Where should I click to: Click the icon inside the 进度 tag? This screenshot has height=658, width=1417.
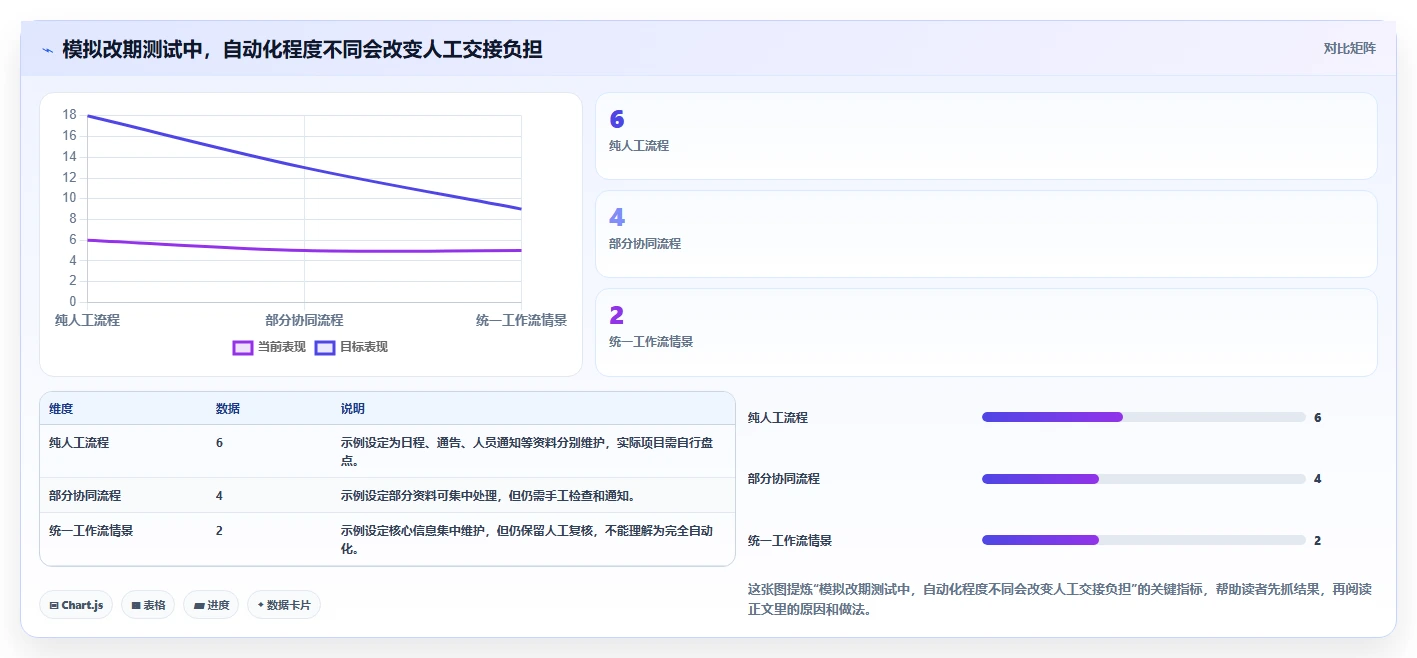(x=198, y=605)
